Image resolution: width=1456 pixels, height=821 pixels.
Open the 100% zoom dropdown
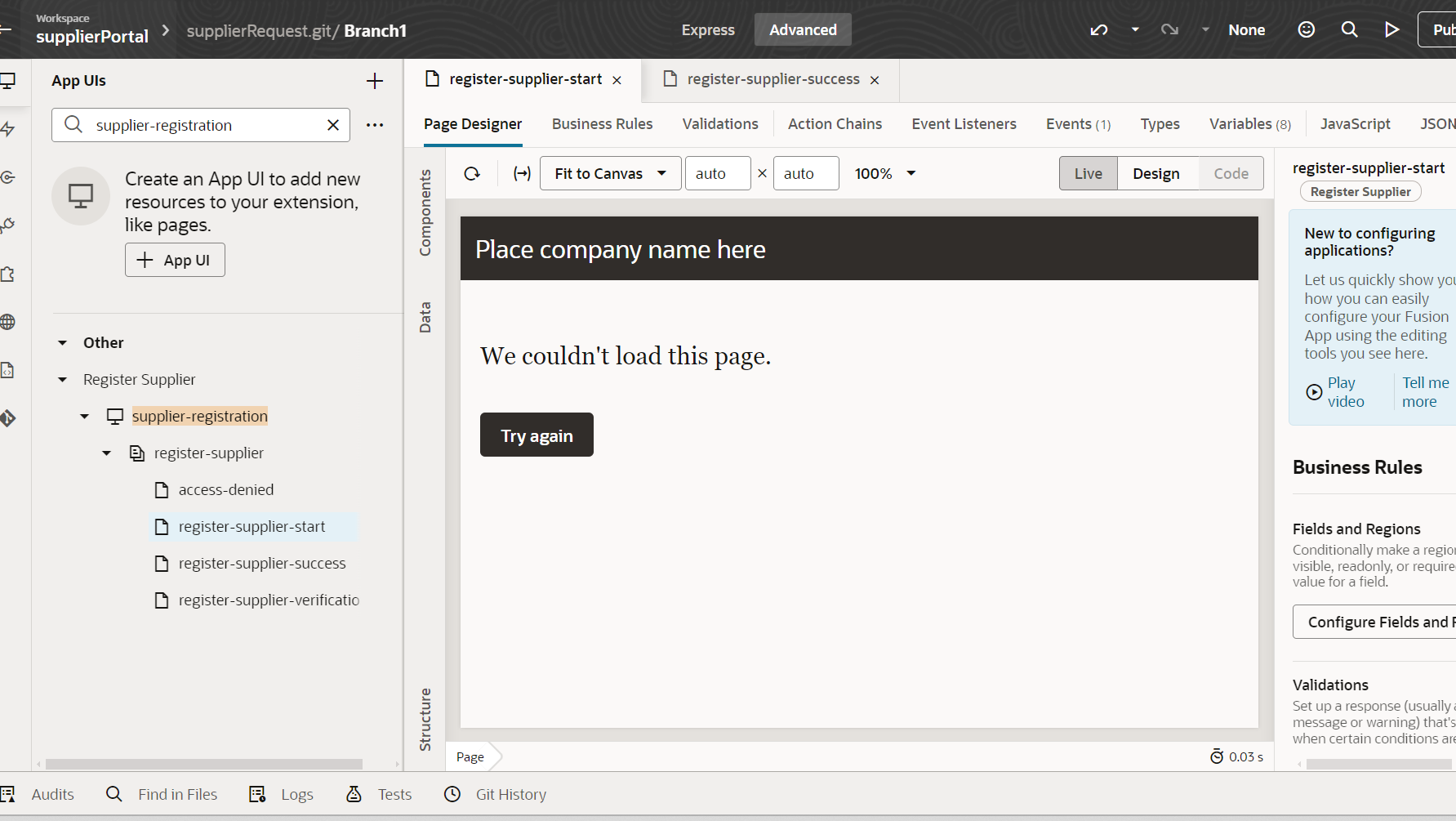click(x=885, y=173)
